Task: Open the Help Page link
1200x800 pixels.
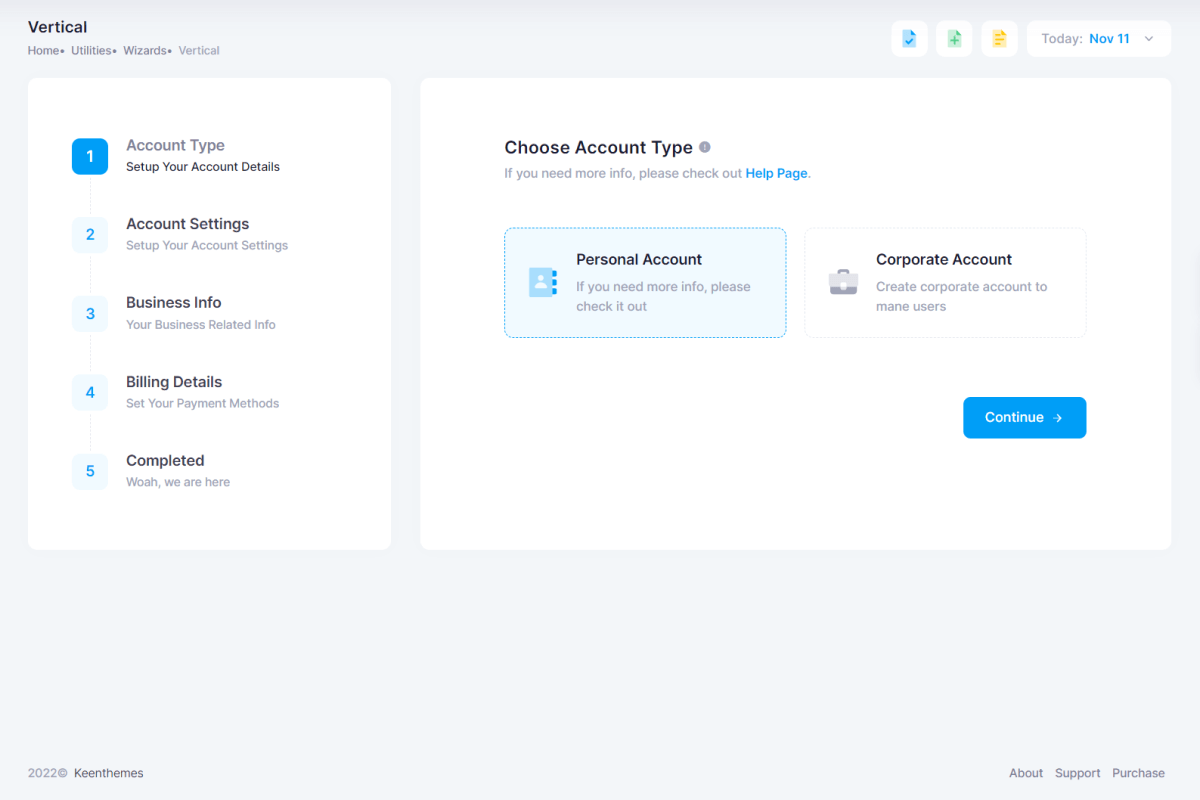Action: [x=776, y=173]
